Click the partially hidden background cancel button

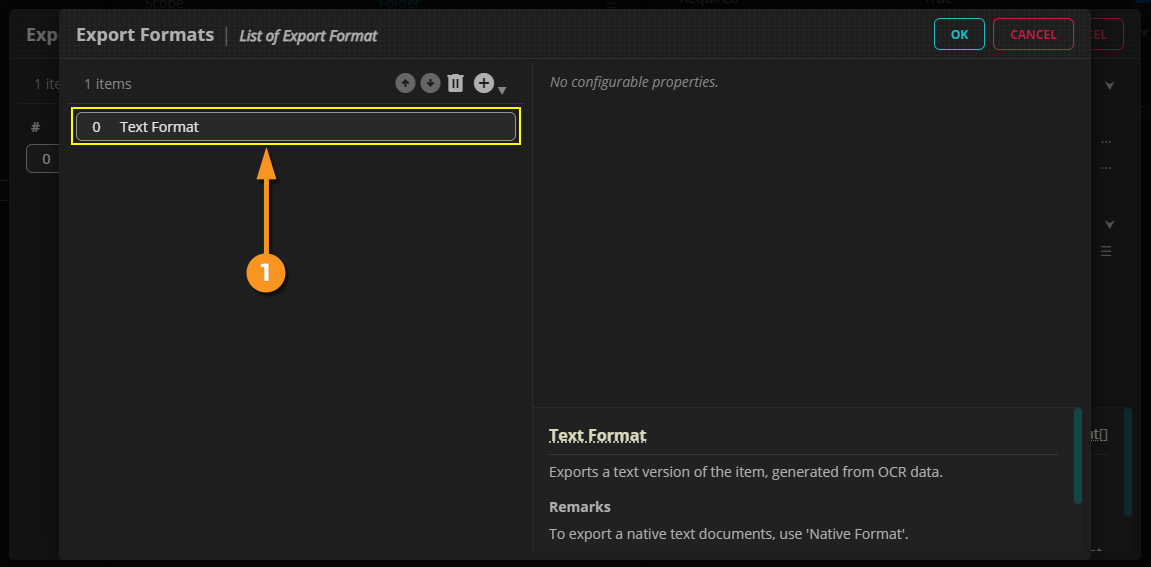coord(1107,34)
